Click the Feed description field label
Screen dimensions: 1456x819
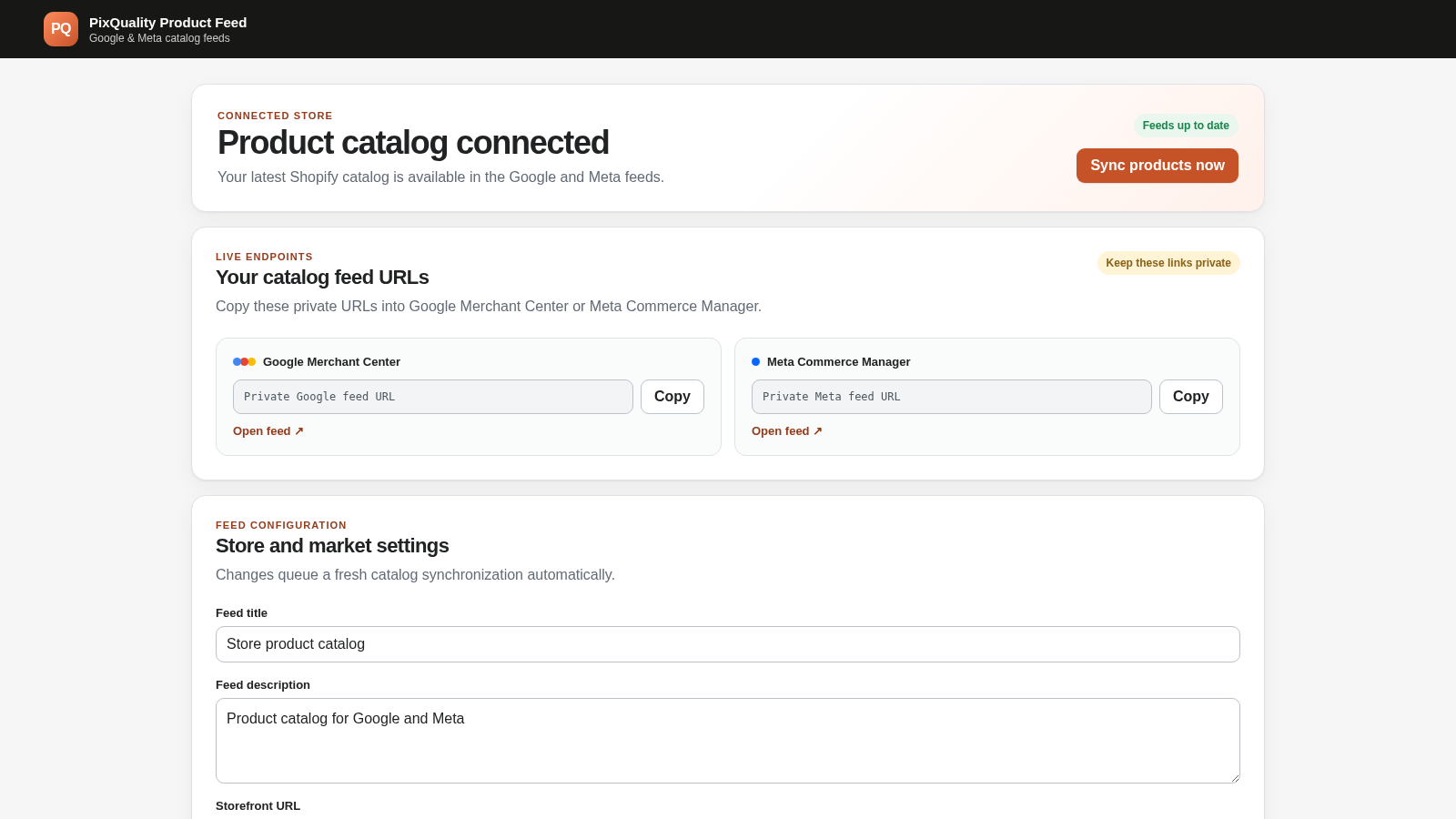pos(263,685)
